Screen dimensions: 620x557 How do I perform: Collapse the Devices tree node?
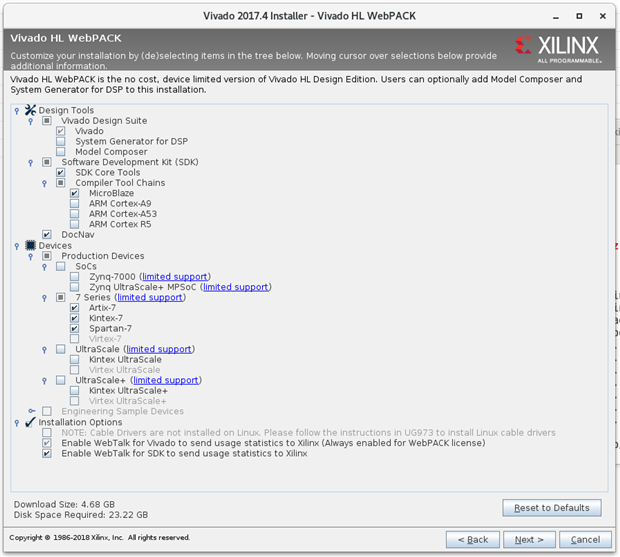17,246
